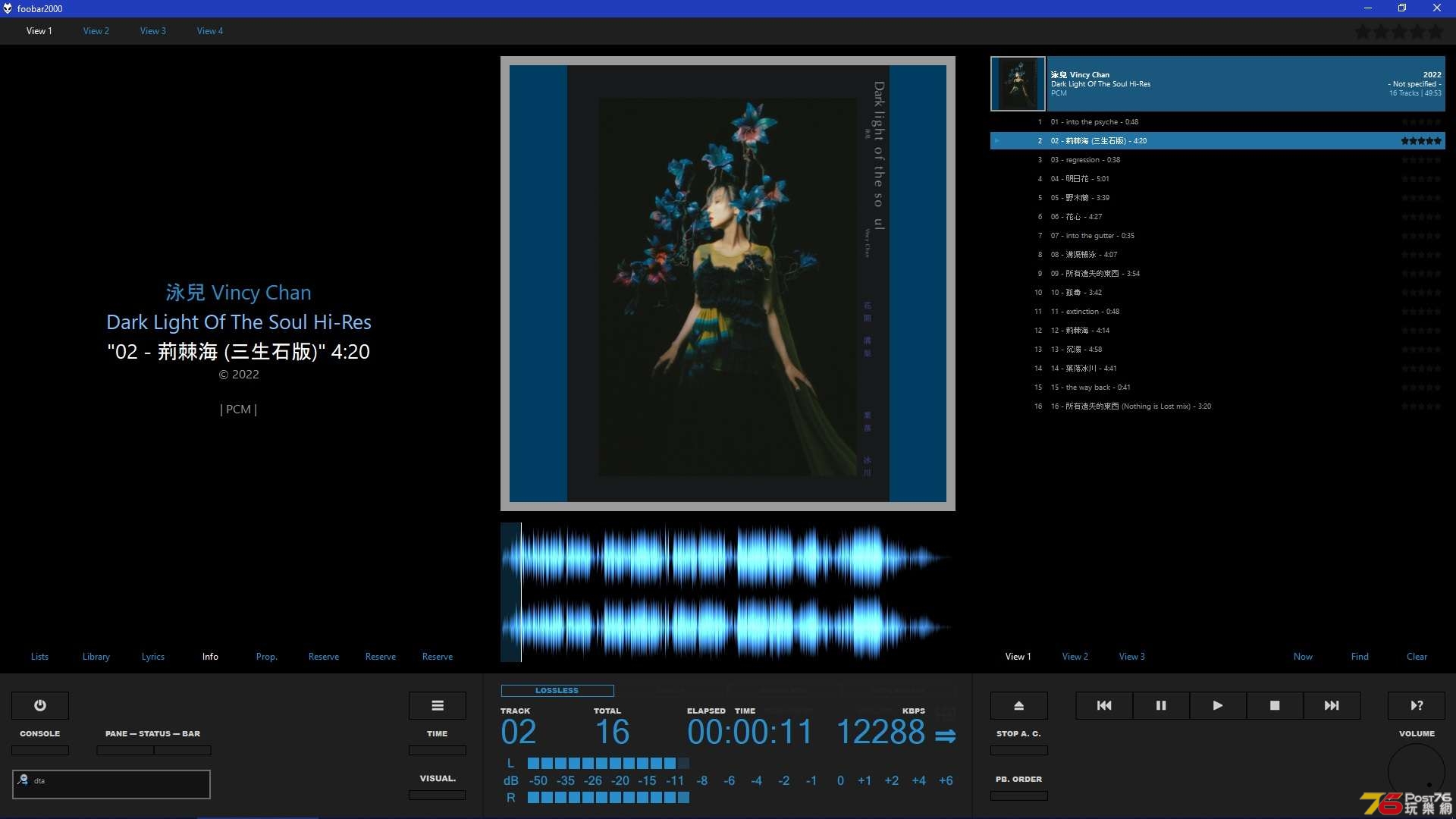Adjust the round Volume knob
The width and height of the screenshot is (1456, 819).
coord(1417,772)
